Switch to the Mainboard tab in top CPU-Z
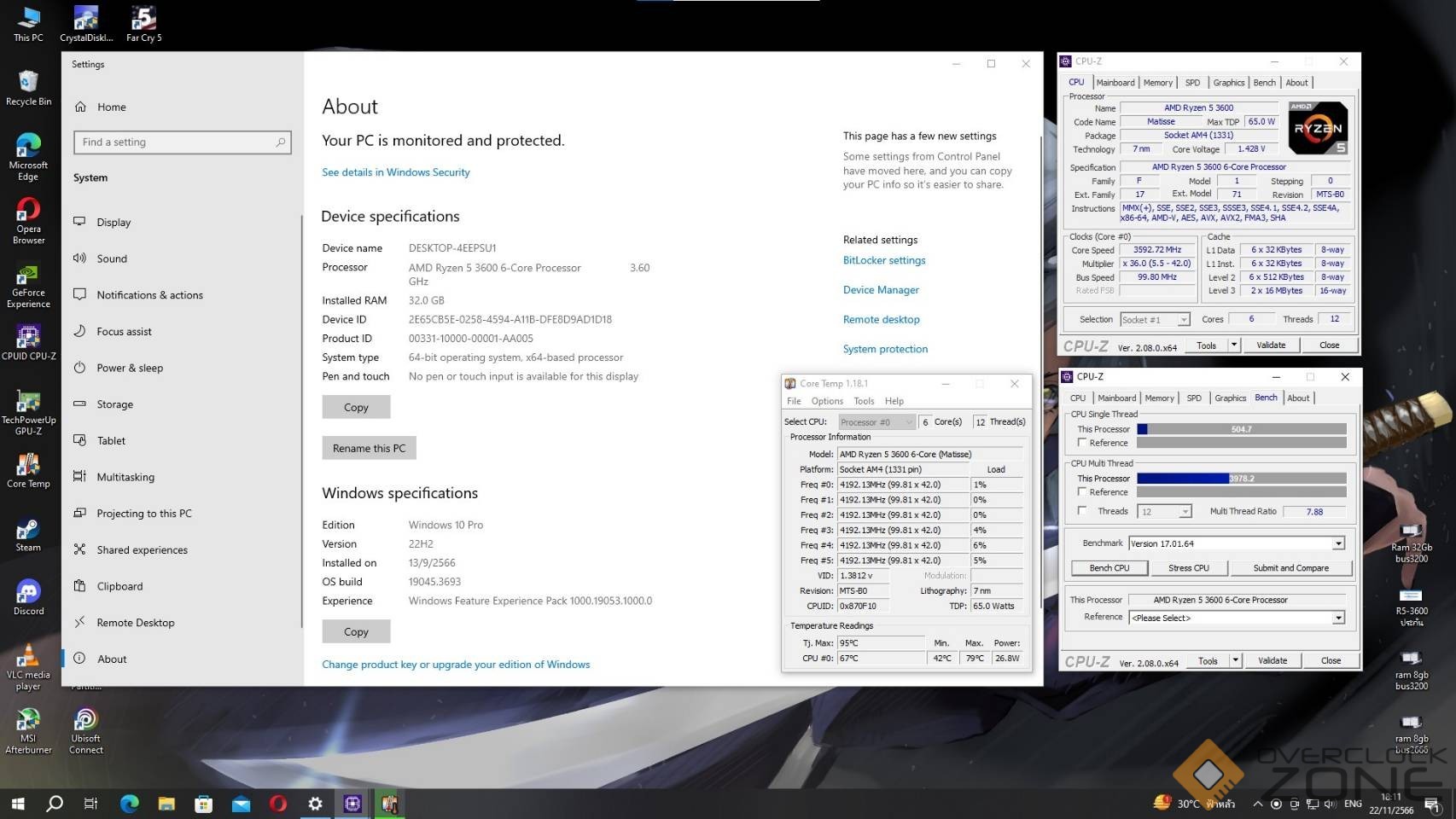The width and height of the screenshot is (1456, 819). [1115, 83]
